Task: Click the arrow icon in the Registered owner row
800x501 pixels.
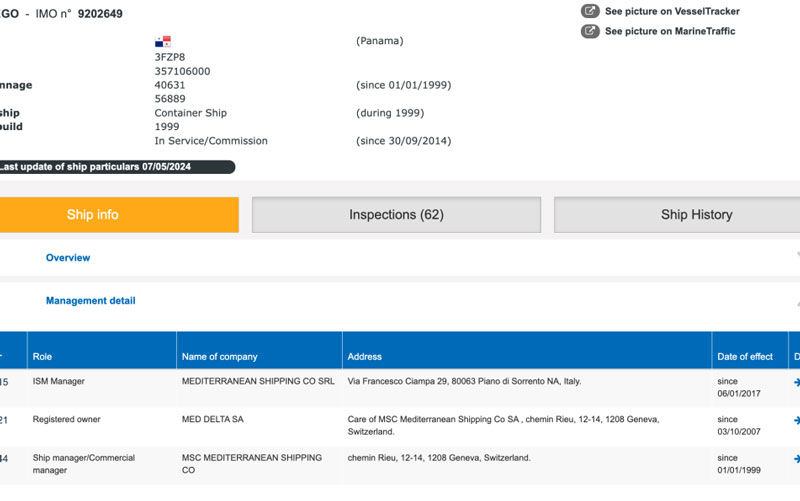Action: pyautogui.click(x=796, y=420)
